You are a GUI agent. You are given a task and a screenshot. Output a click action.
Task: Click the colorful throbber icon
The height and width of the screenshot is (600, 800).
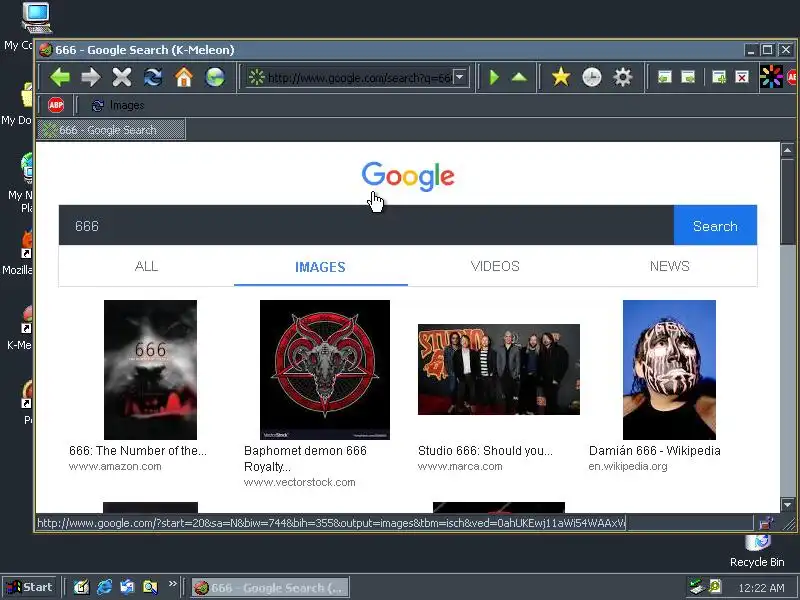(x=771, y=77)
